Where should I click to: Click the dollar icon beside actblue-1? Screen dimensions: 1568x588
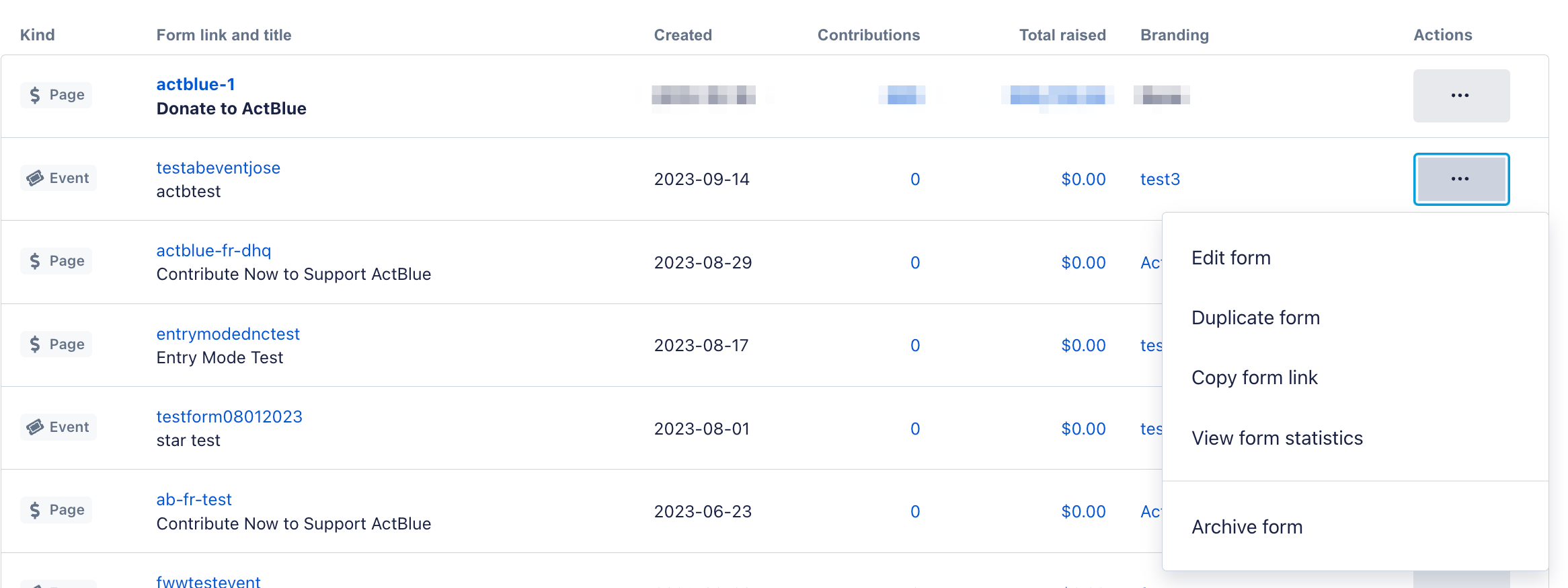(35, 96)
